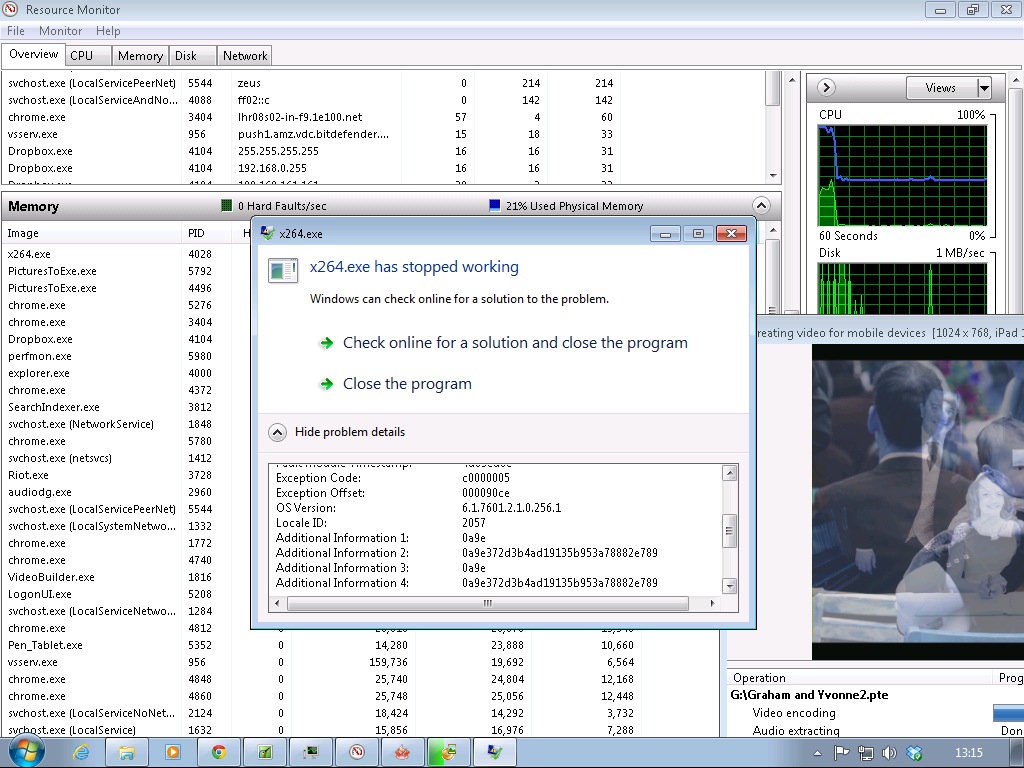Switch to the CPU tab

pos(81,56)
